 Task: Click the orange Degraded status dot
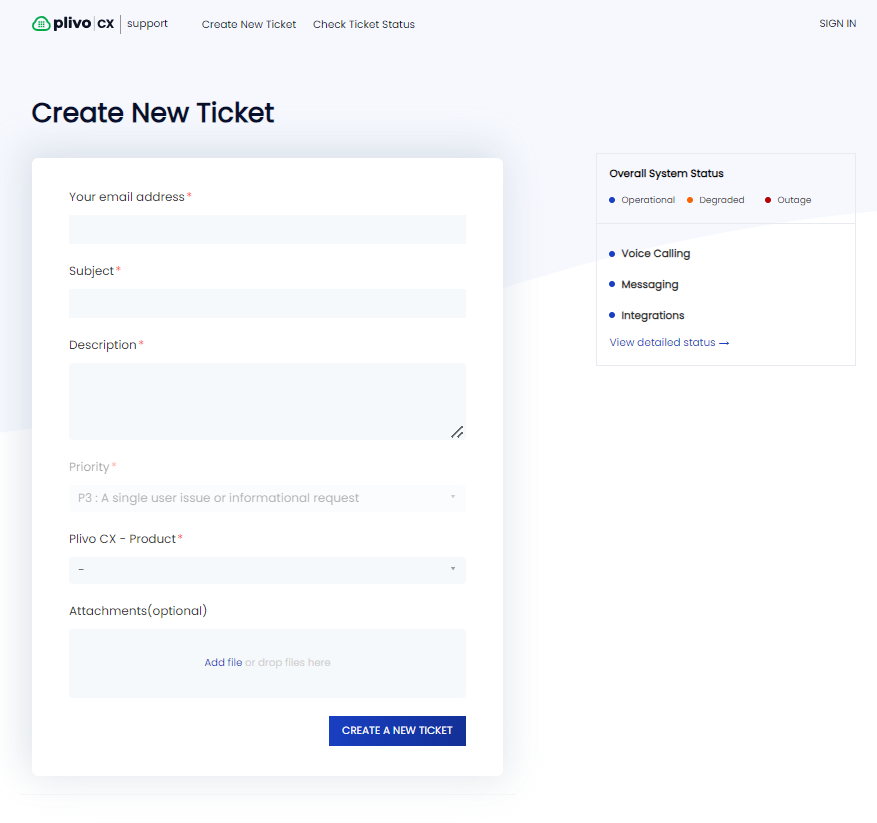point(690,200)
